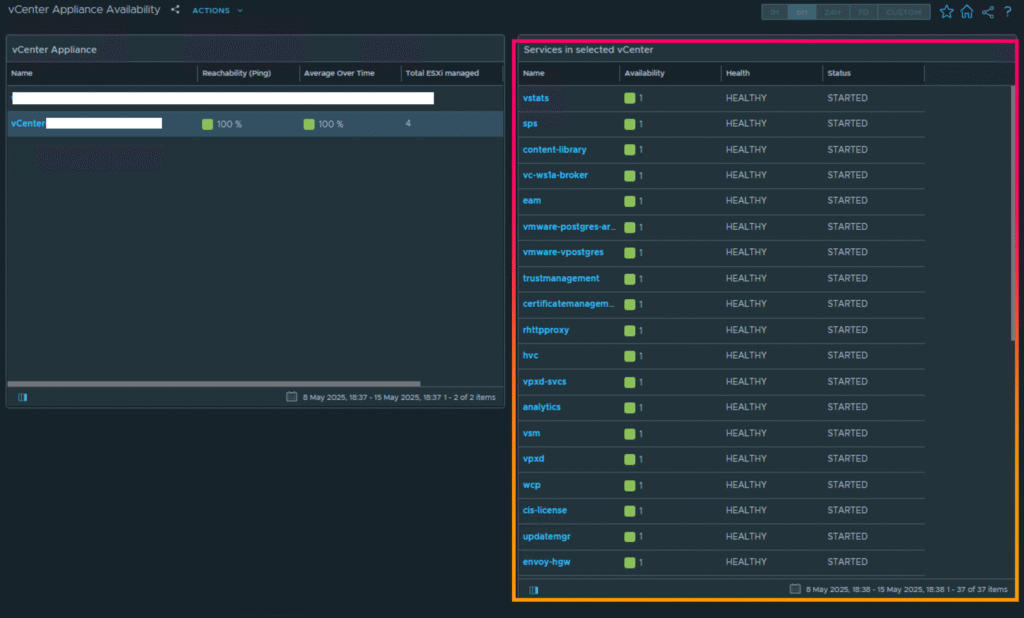Image resolution: width=1024 pixels, height=618 pixels.
Task: Click green reachability 100 % cell for vCenter
Action: 222,124
